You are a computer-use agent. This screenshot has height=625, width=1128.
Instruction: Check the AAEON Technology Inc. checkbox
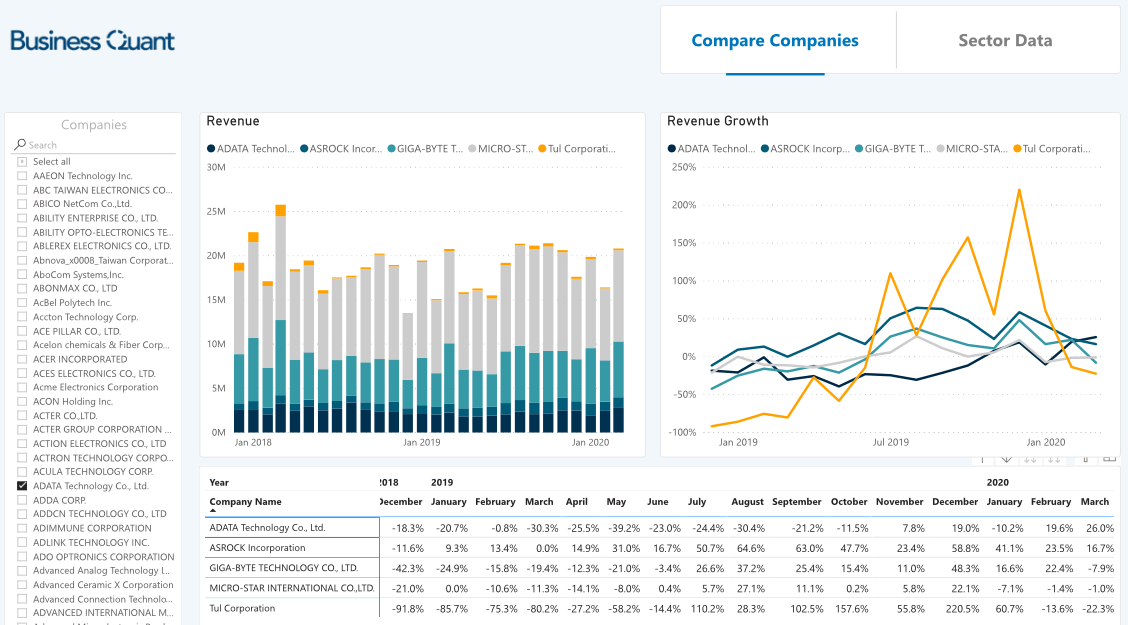(x=23, y=175)
